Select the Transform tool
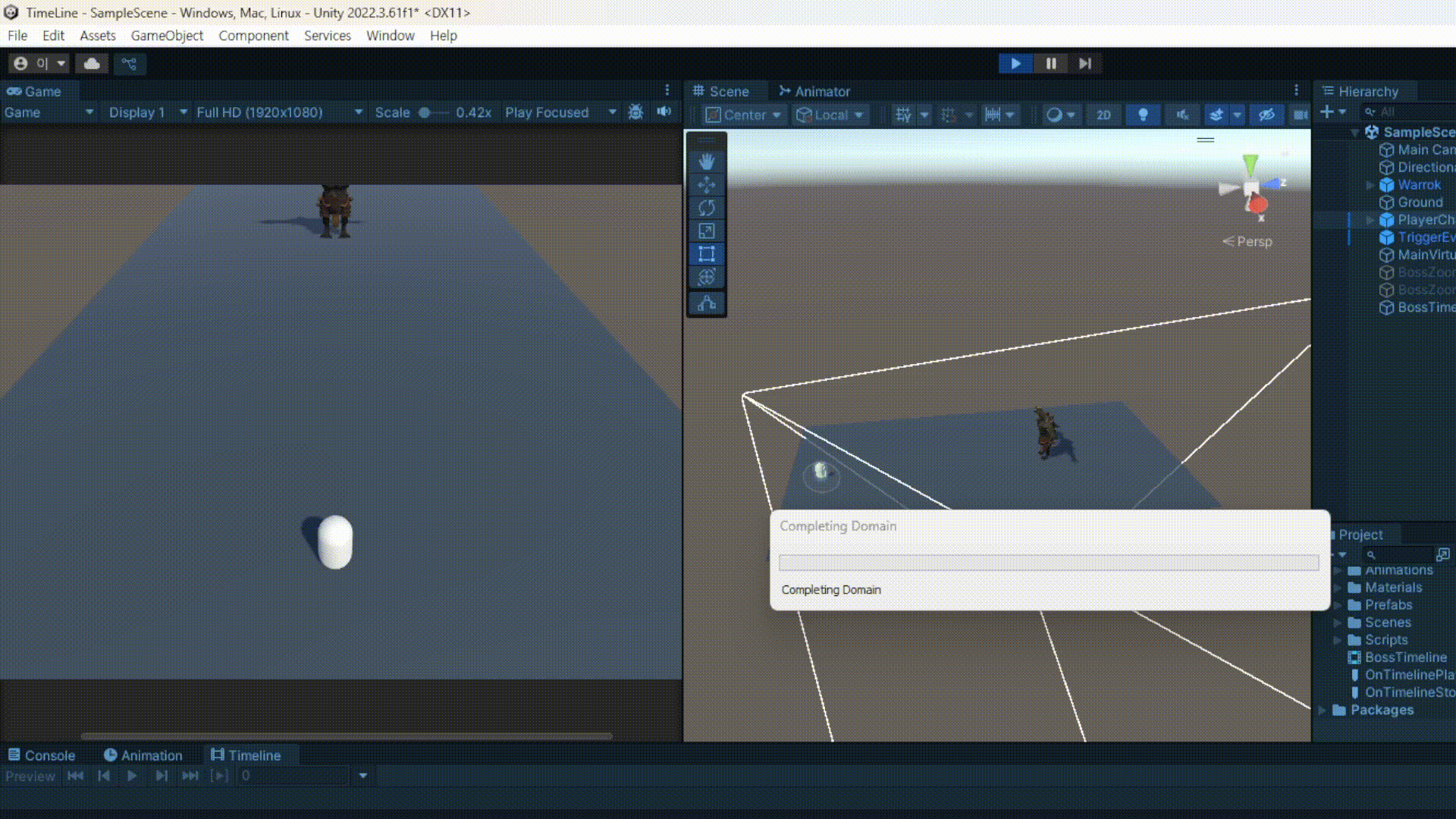Viewport: 1456px width, 819px height. [706, 278]
